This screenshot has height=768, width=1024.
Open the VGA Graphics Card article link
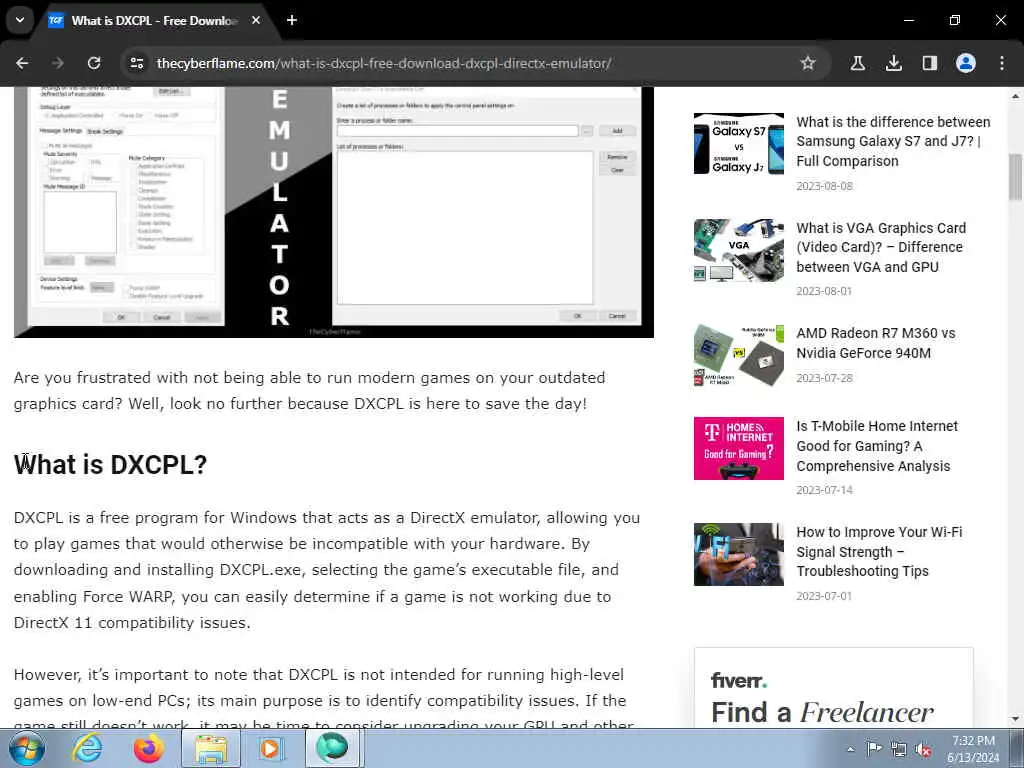click(881, 247)
